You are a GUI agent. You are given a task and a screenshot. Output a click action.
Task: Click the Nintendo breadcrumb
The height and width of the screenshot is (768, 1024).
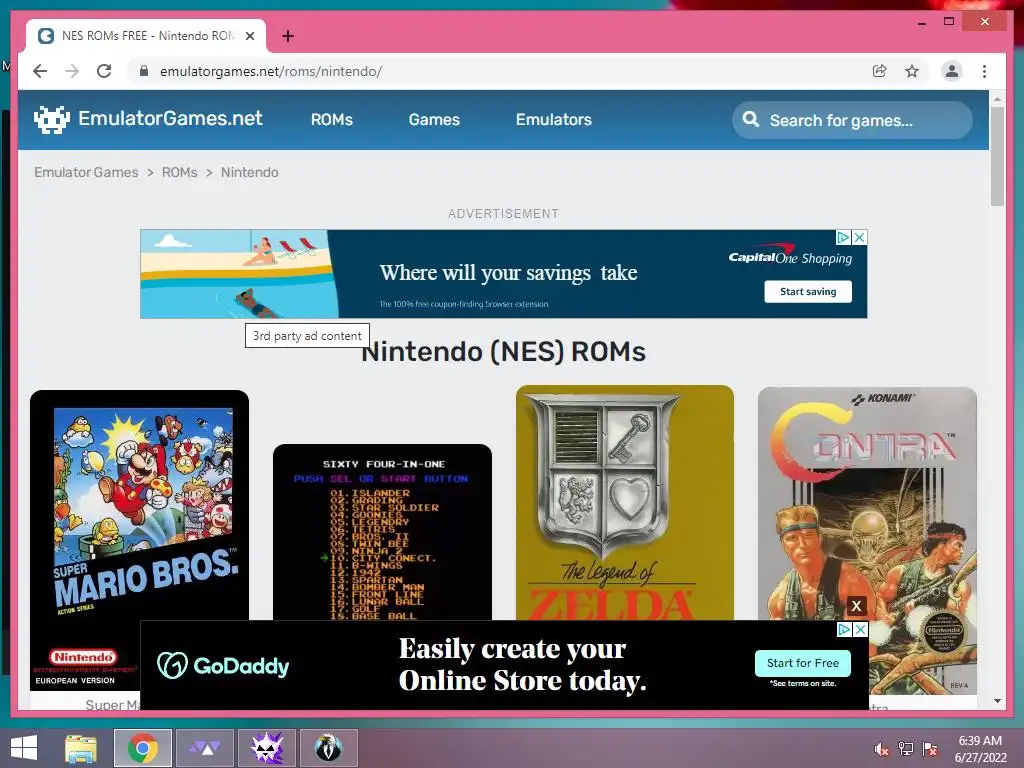coord(249,172)
